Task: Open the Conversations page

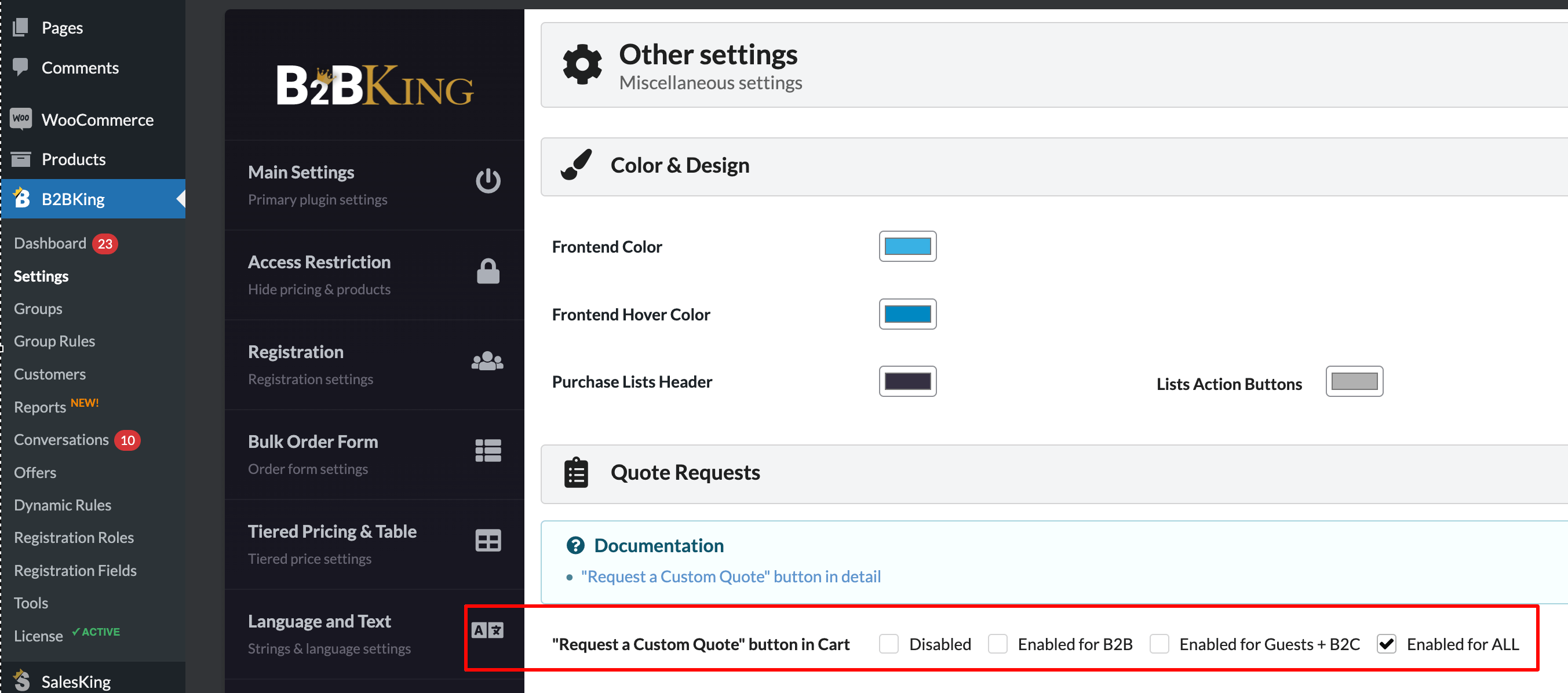Action: point(61,439)
